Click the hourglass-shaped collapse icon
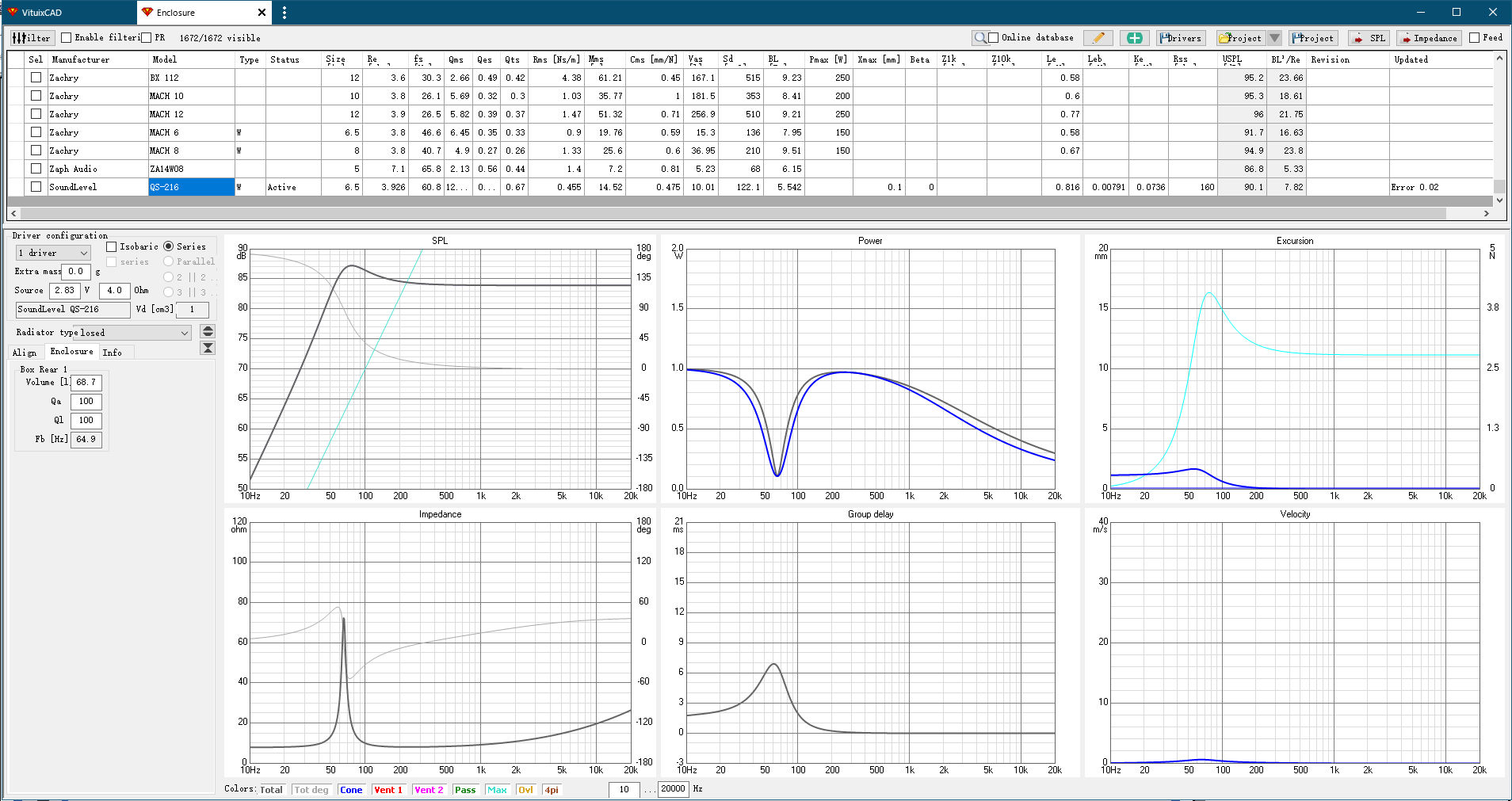Screen dimensions: 1512x801 pyautogui.click(x=208, y=348)
